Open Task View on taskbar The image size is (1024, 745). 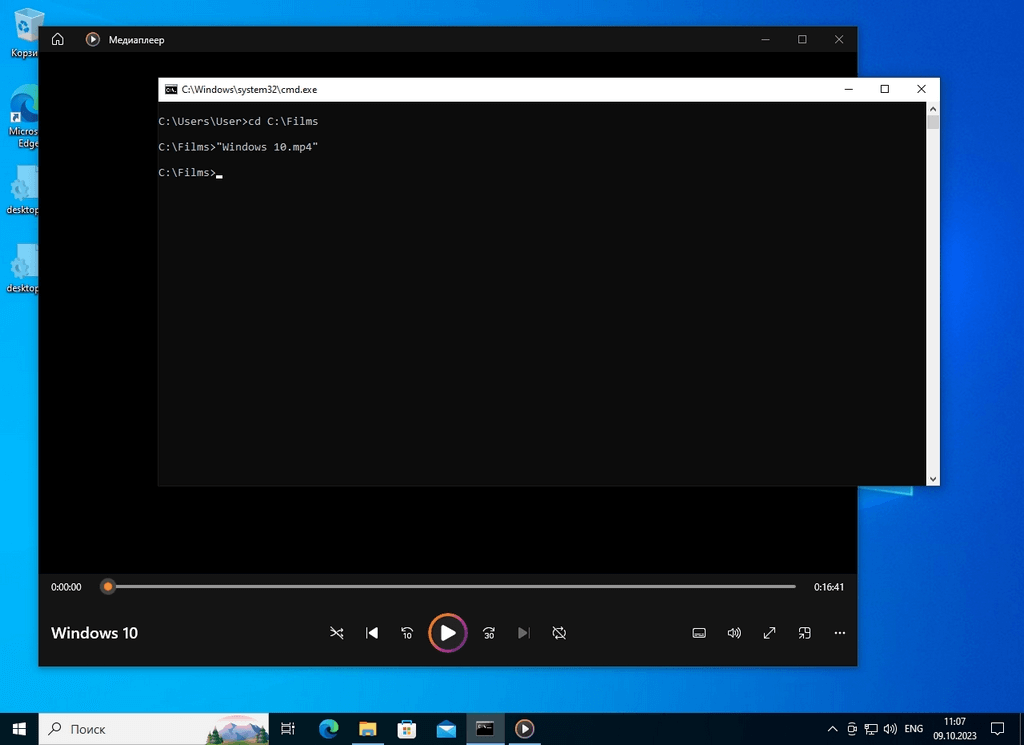click(x=287, y=729)
